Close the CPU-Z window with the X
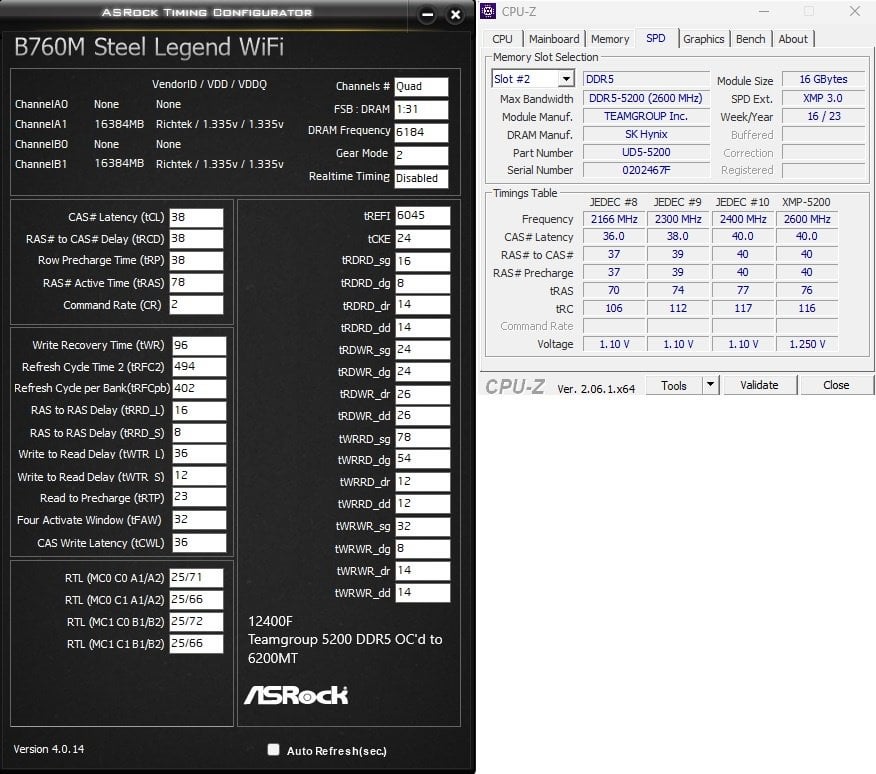The image size is (876, 774). [x=855, y=11]
